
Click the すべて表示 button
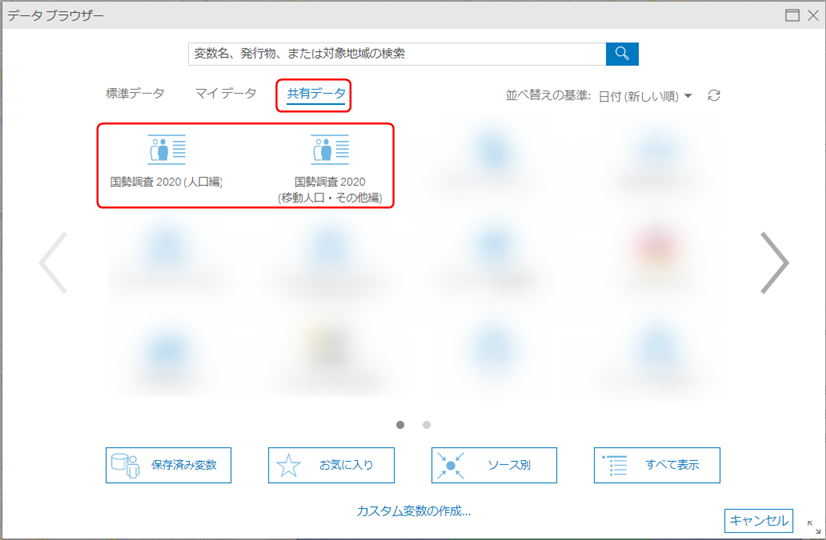click(657, 465)
